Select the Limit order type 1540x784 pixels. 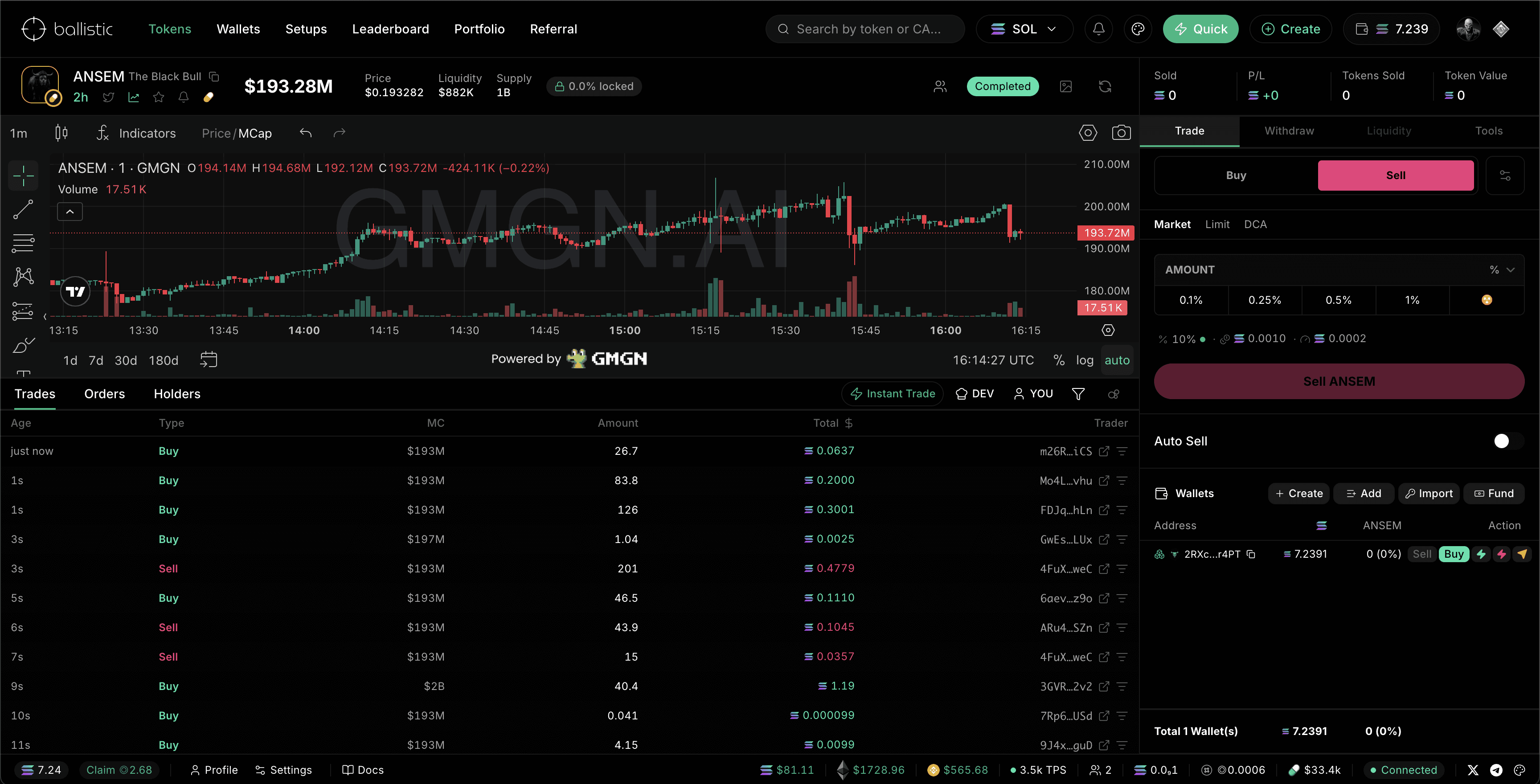pos(1217,224)
